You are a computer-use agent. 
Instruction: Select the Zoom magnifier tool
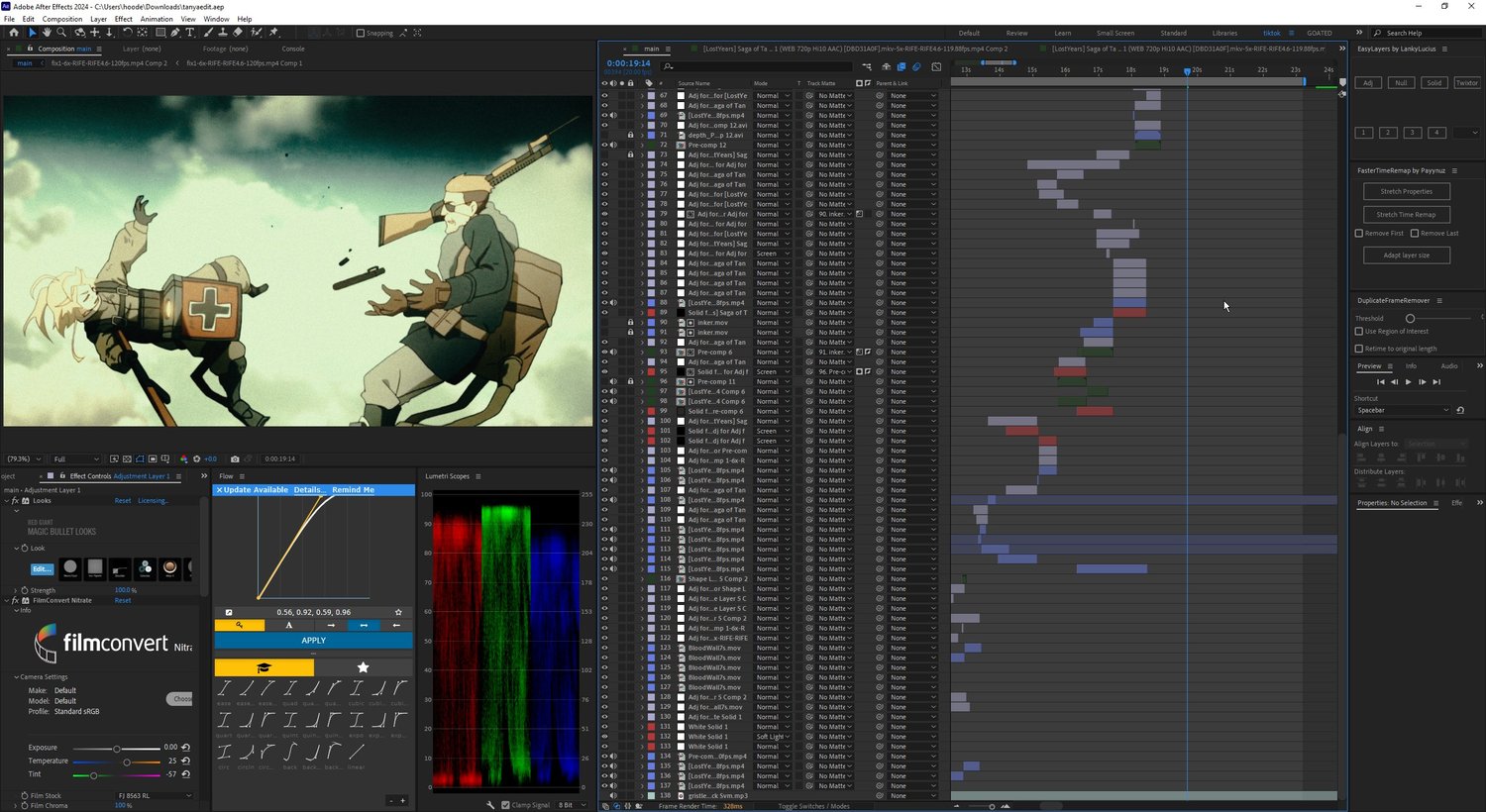click(61, 33)
